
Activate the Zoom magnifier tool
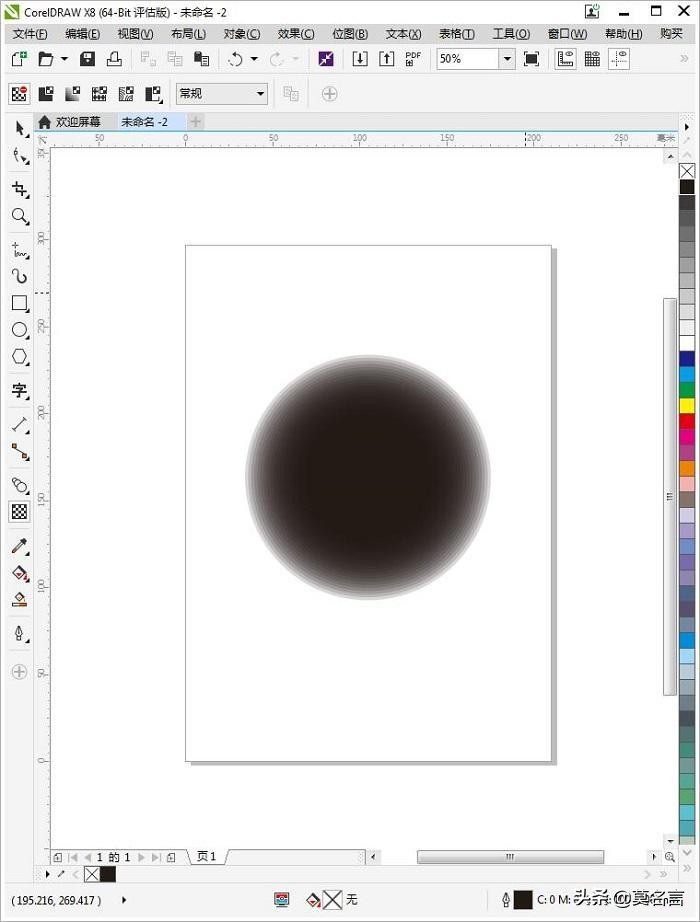pyautogui.click(x=19, y=216)
